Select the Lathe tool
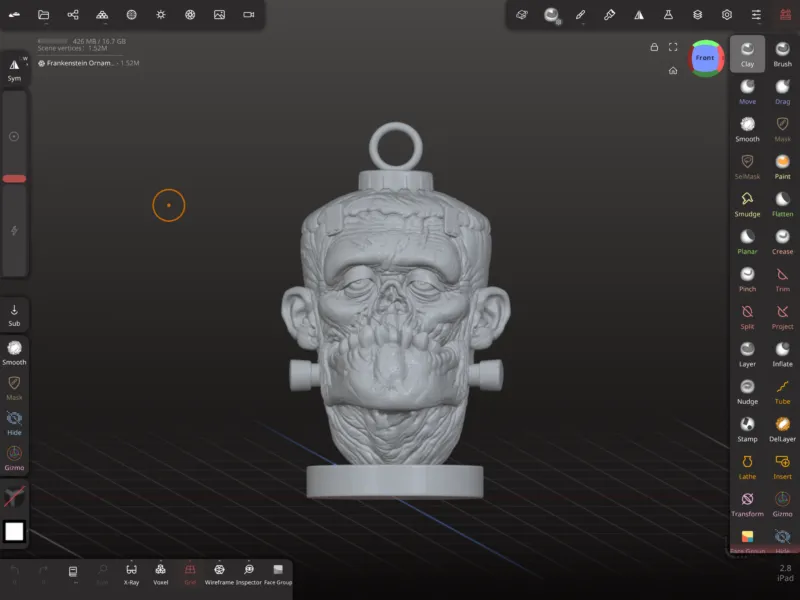Screen dimensions: 800x600 747,467
